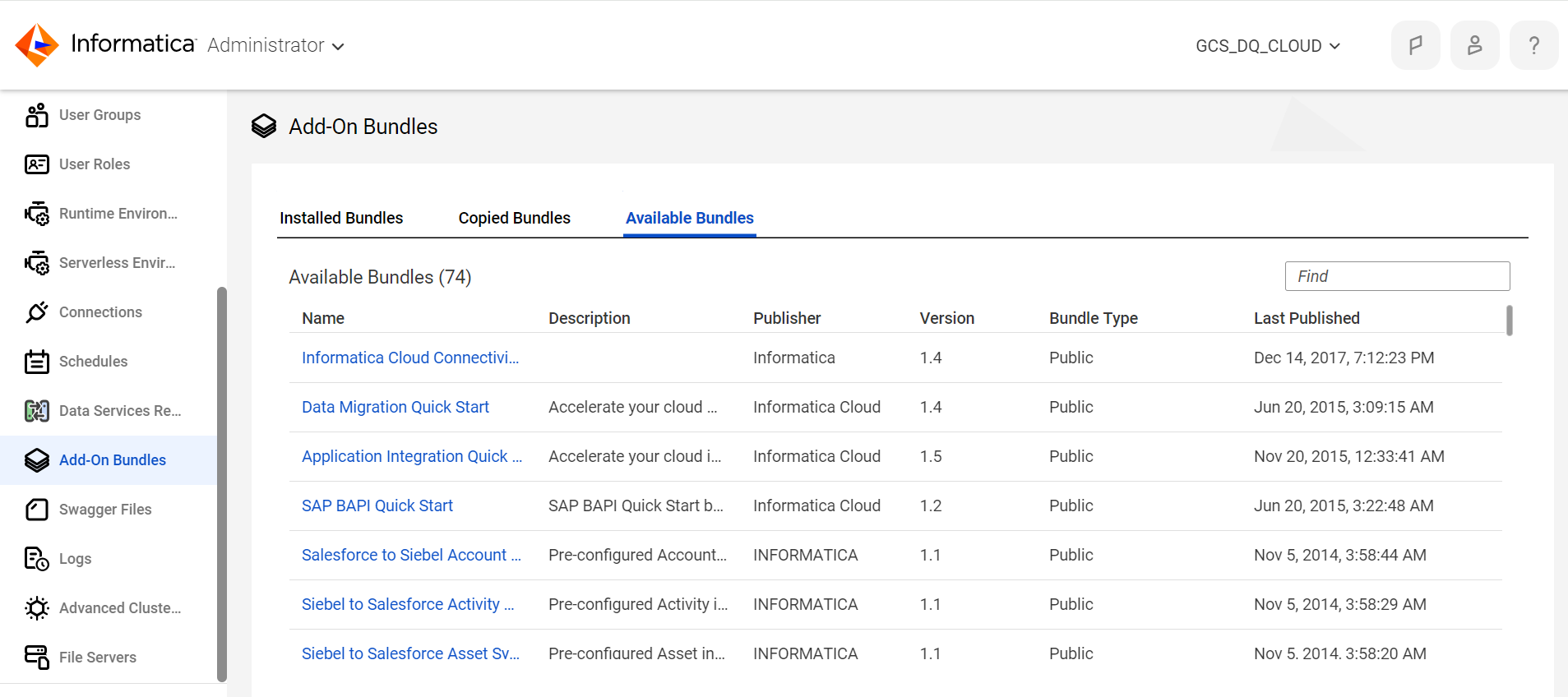
Task: Open Siebel to Salesforce Asset bundle link
Action: point(410,653)
